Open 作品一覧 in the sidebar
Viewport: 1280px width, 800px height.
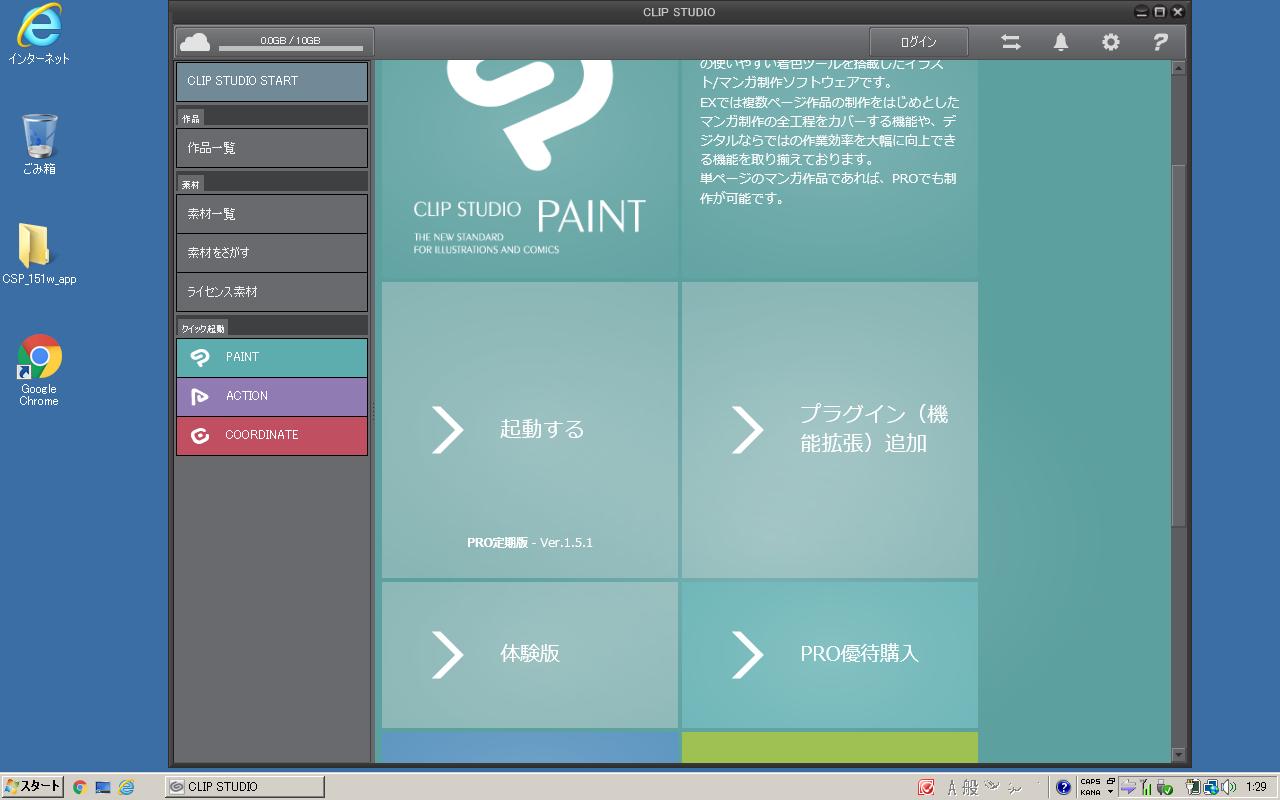click(272, 148)
